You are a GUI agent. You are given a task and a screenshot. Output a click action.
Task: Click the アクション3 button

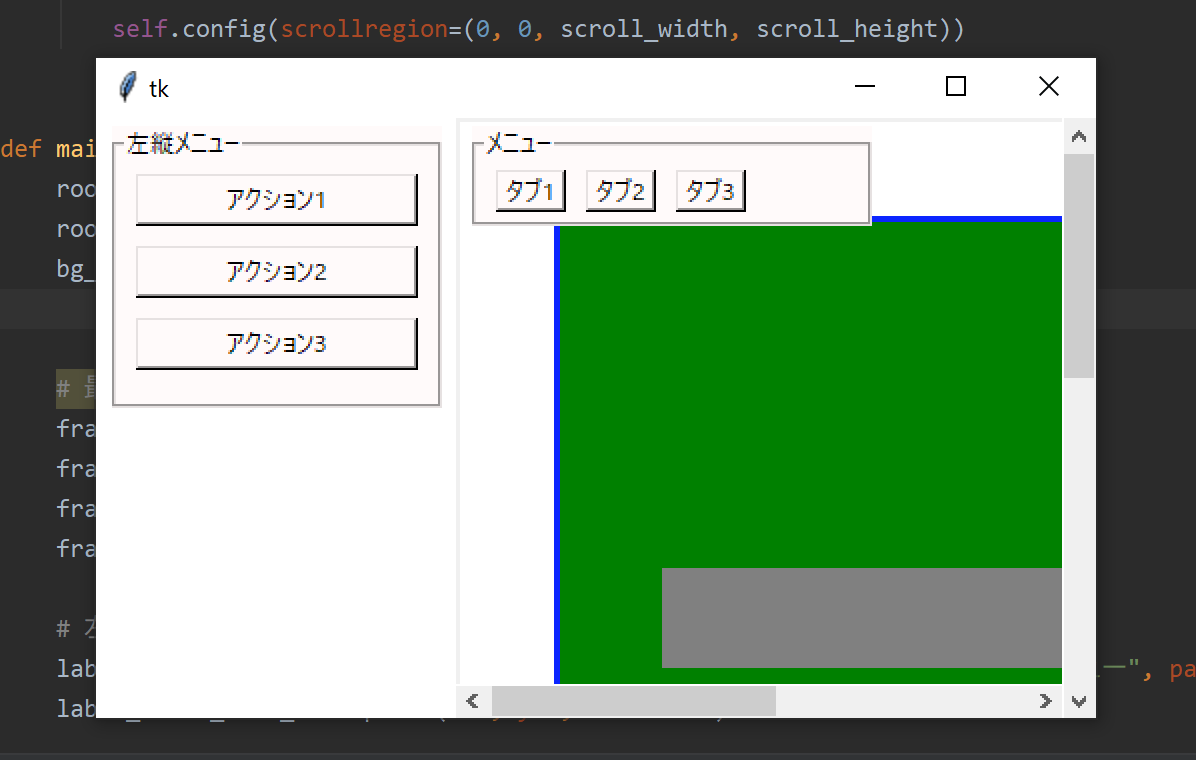(276, 343)
